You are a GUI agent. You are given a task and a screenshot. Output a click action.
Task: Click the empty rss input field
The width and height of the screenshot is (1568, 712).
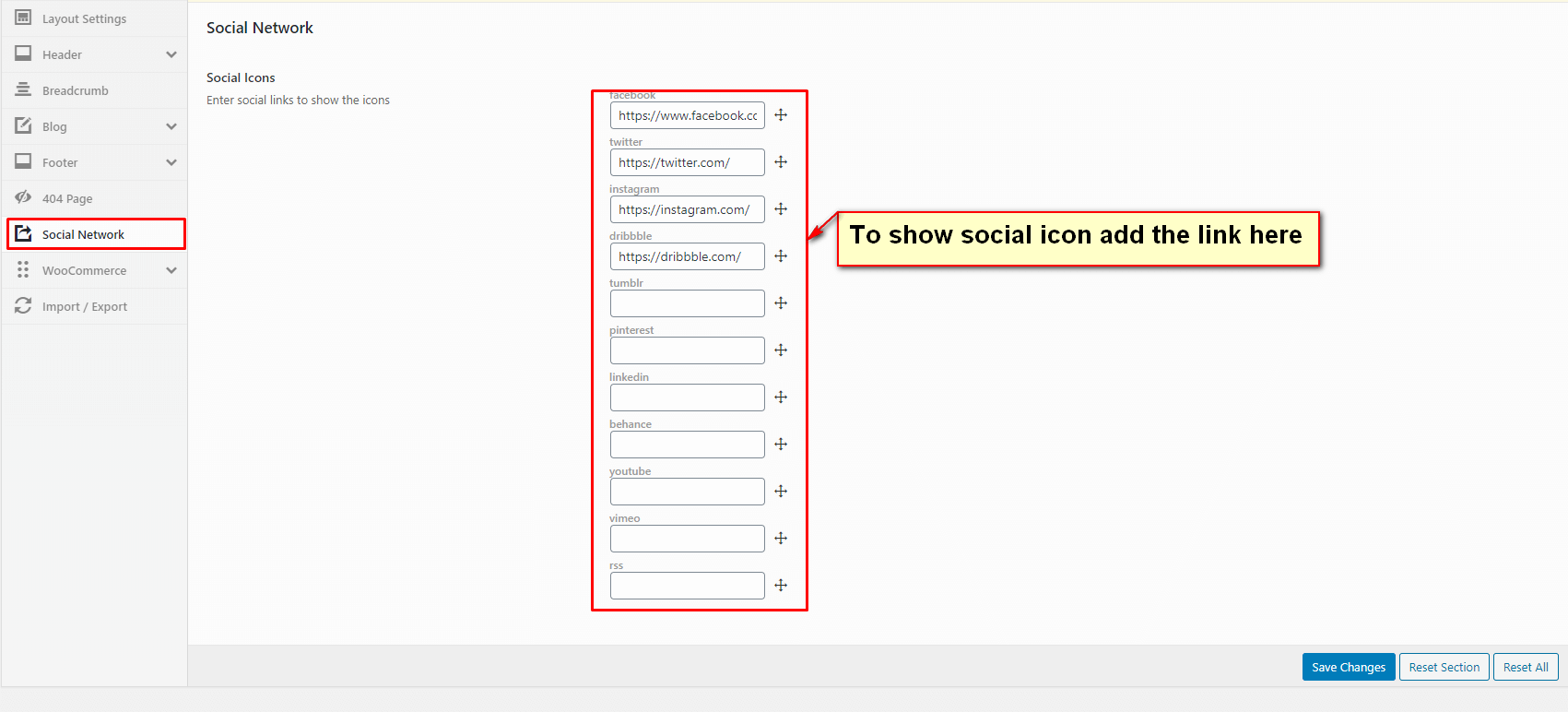[688, 586]
